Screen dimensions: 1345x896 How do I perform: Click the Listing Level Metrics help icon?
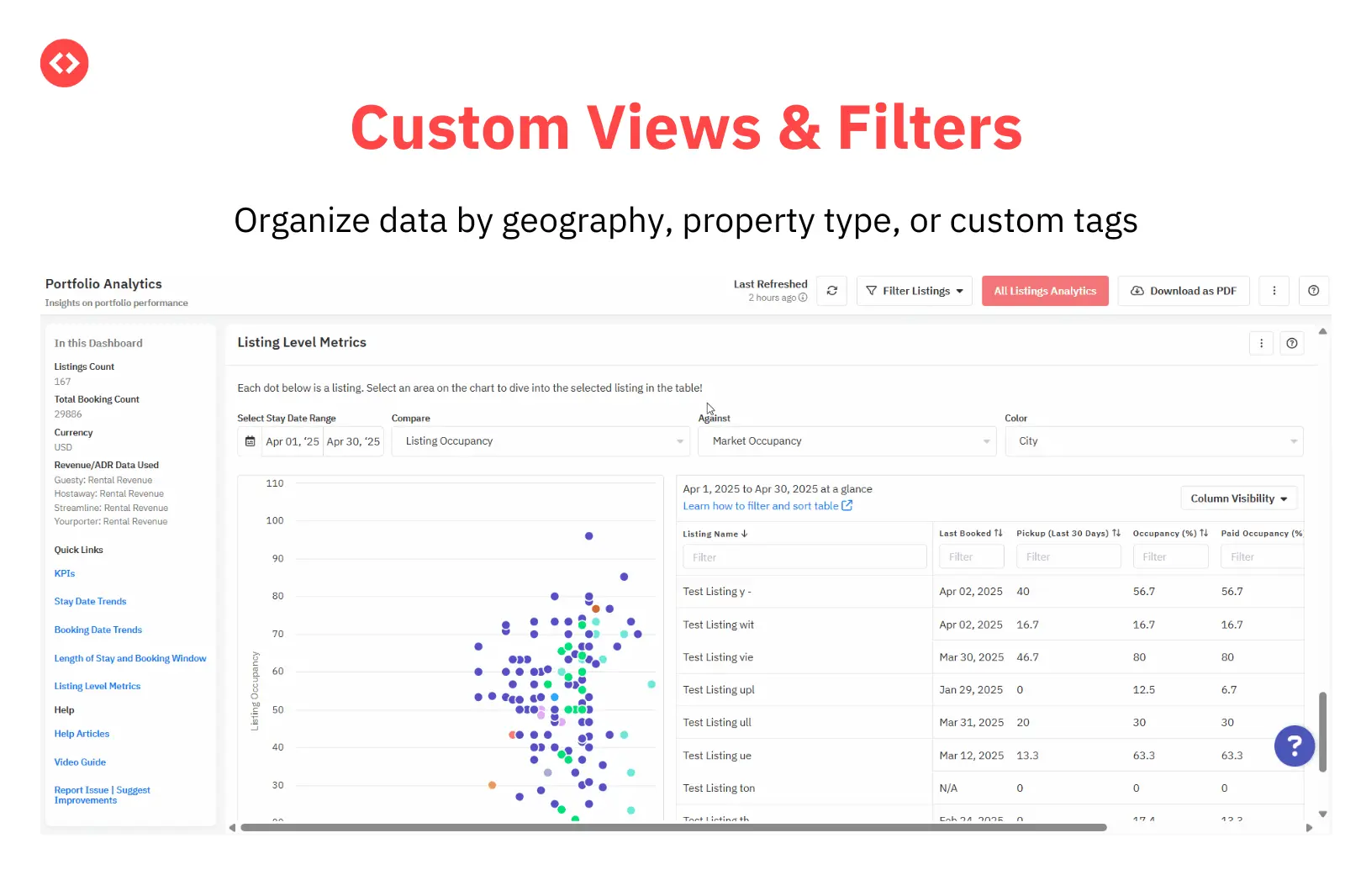1292,343
